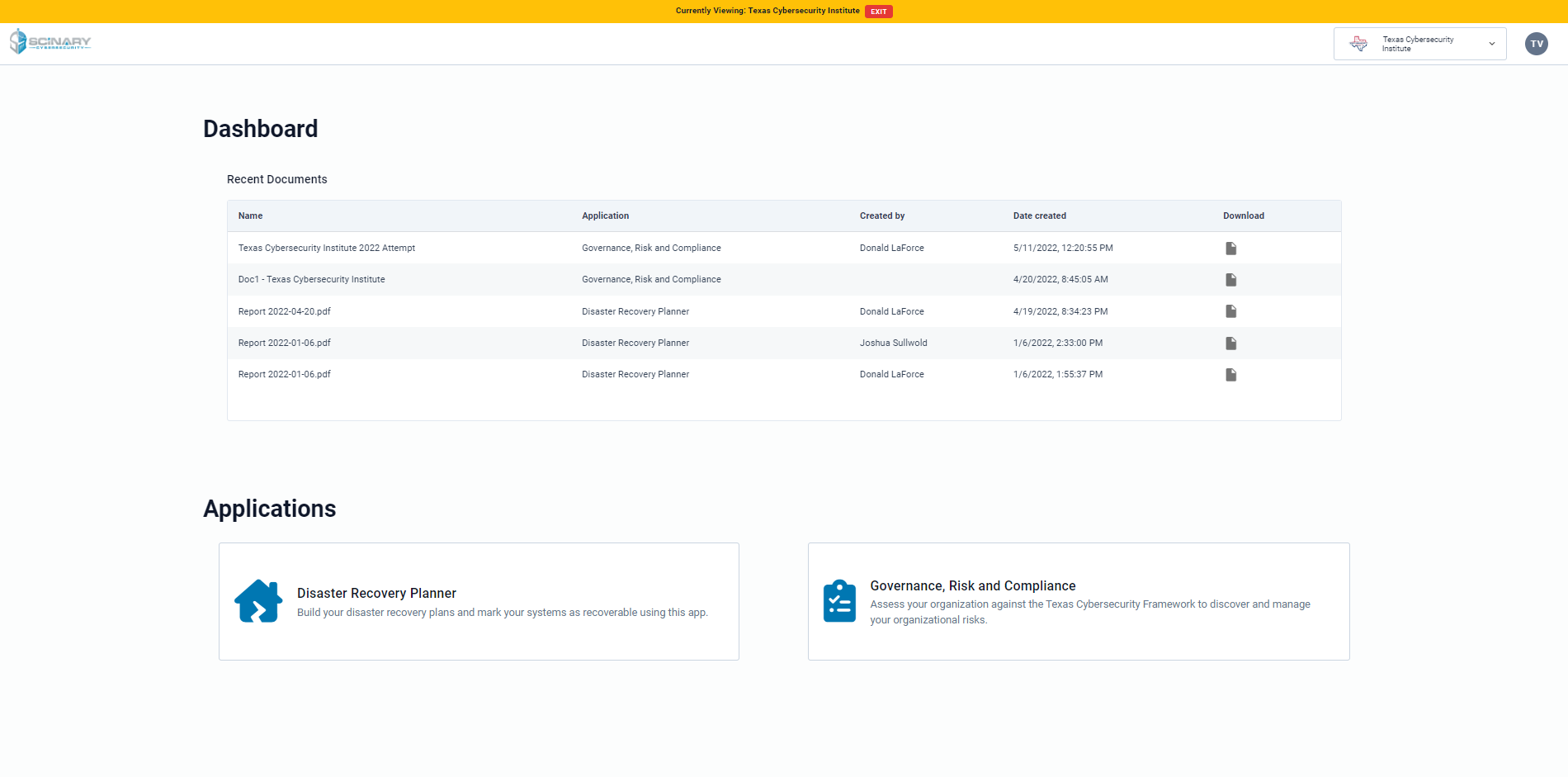Viewport: 1568px width, 777px height.
Task: Exit the Texas Cybersecurity Institute view
Action: pyautogui.click(x=878, y=12)
